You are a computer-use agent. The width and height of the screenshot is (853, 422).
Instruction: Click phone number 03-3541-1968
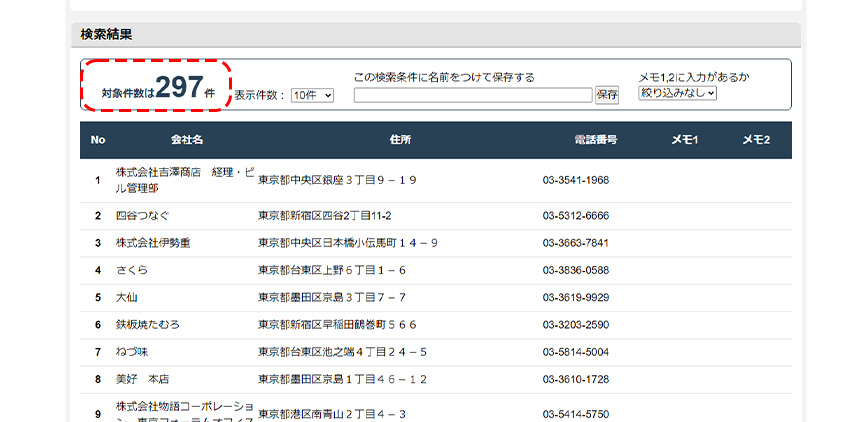coord(576,180)
